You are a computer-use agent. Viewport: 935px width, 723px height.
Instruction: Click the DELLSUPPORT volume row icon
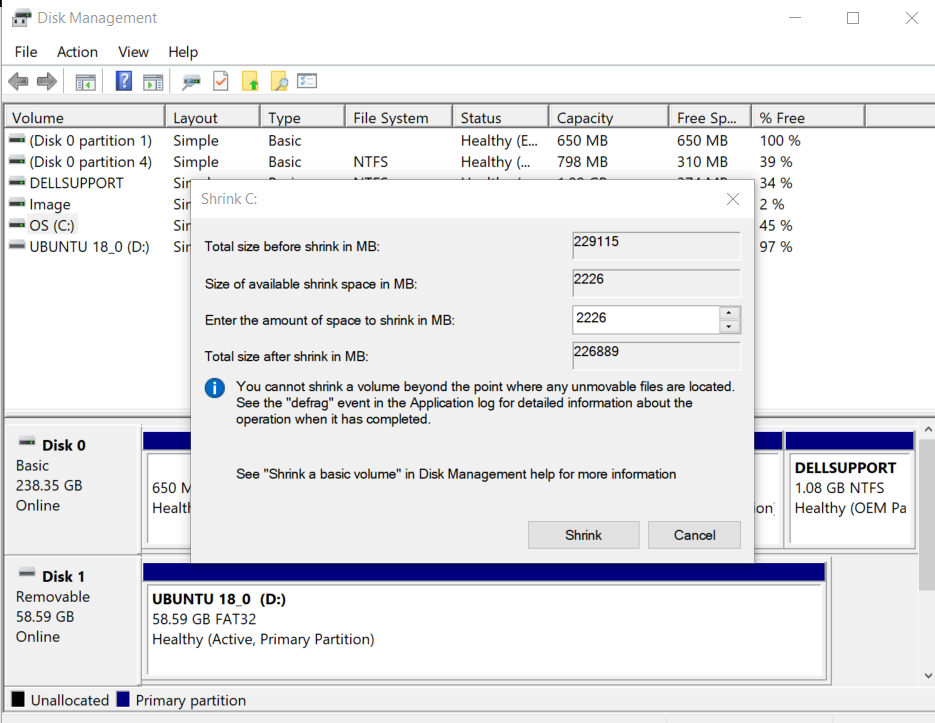click(17, 182)
